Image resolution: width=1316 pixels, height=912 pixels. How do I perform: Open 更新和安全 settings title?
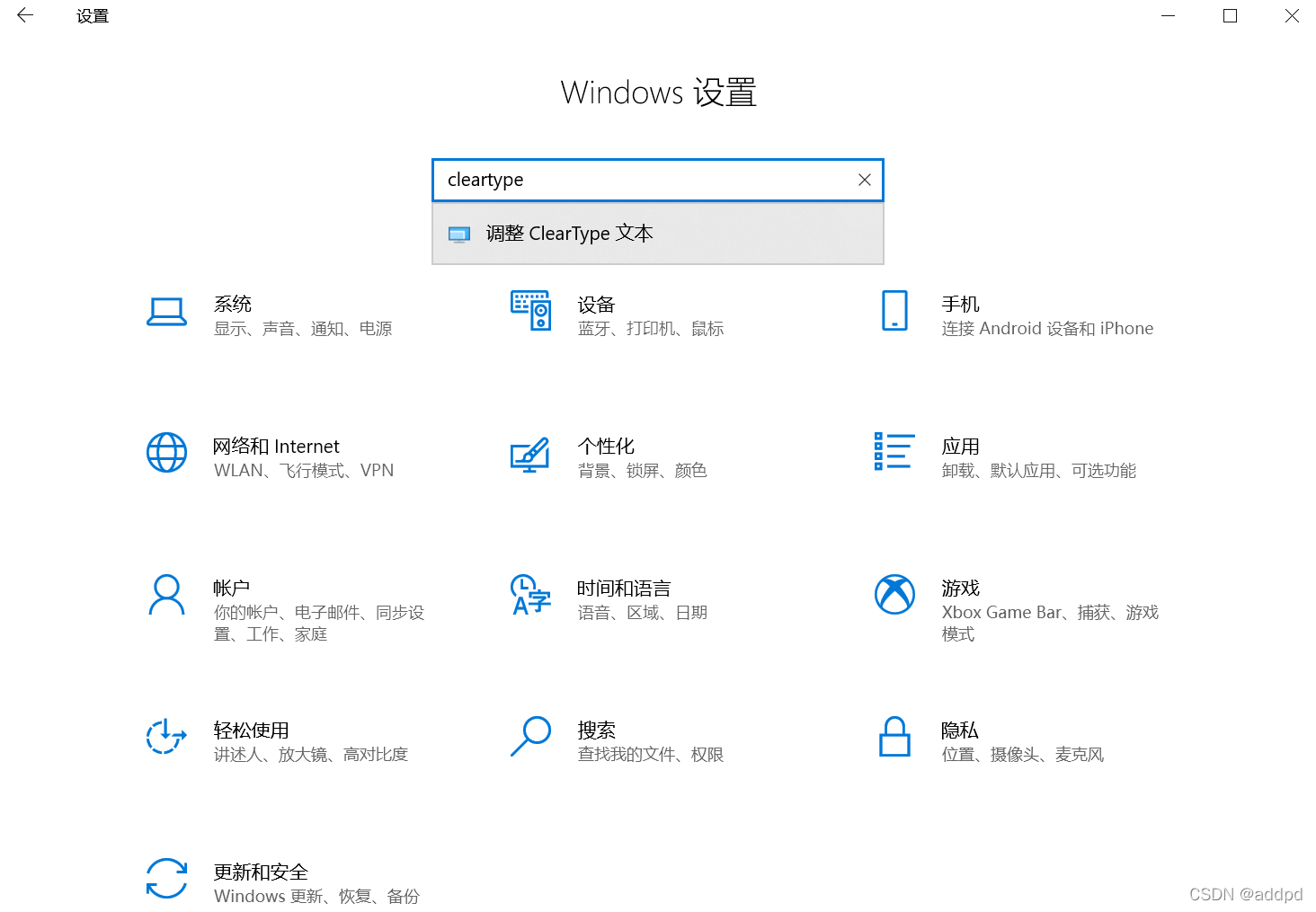click(x=261, y=872)
